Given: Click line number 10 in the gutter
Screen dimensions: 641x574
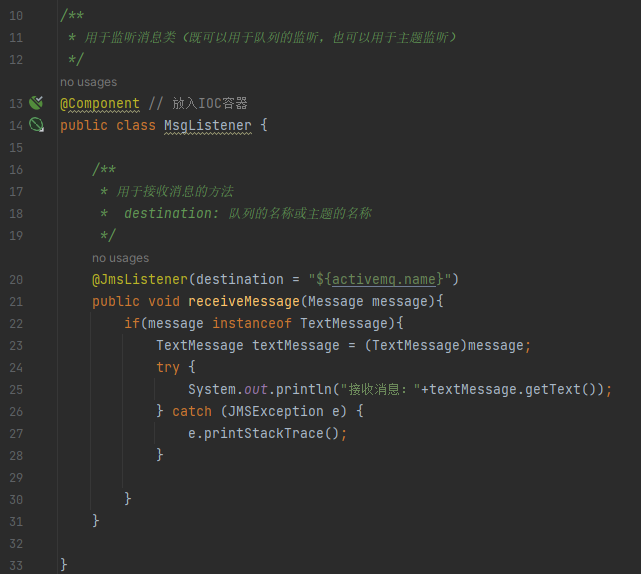Looking at the screenshot, I should click(16, 15).
